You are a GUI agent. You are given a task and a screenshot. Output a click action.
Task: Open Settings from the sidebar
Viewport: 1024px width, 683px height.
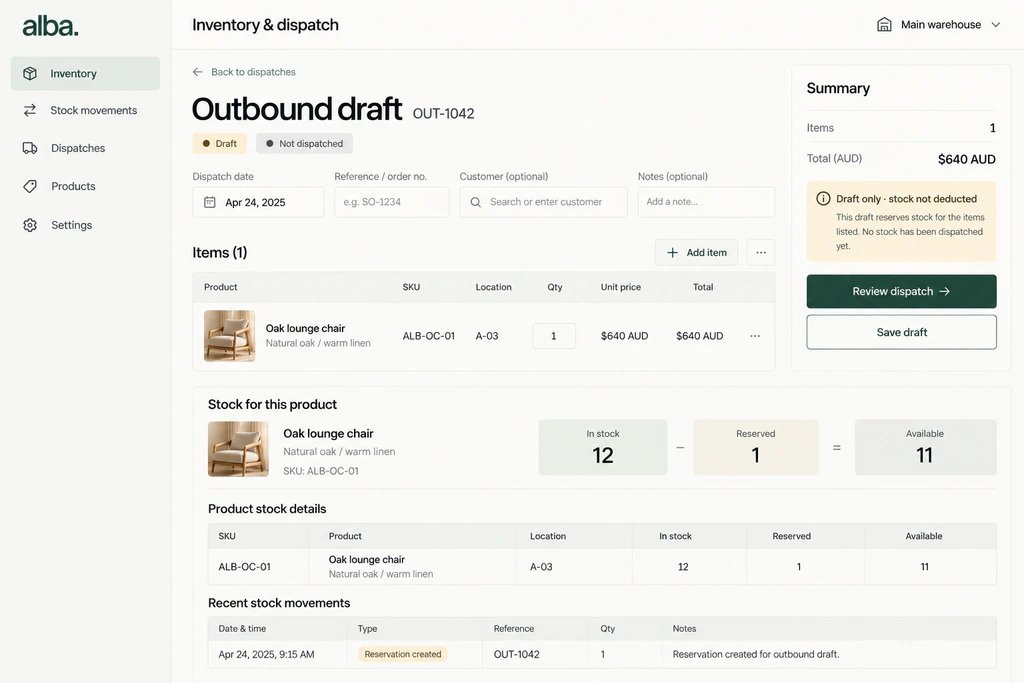86,225
